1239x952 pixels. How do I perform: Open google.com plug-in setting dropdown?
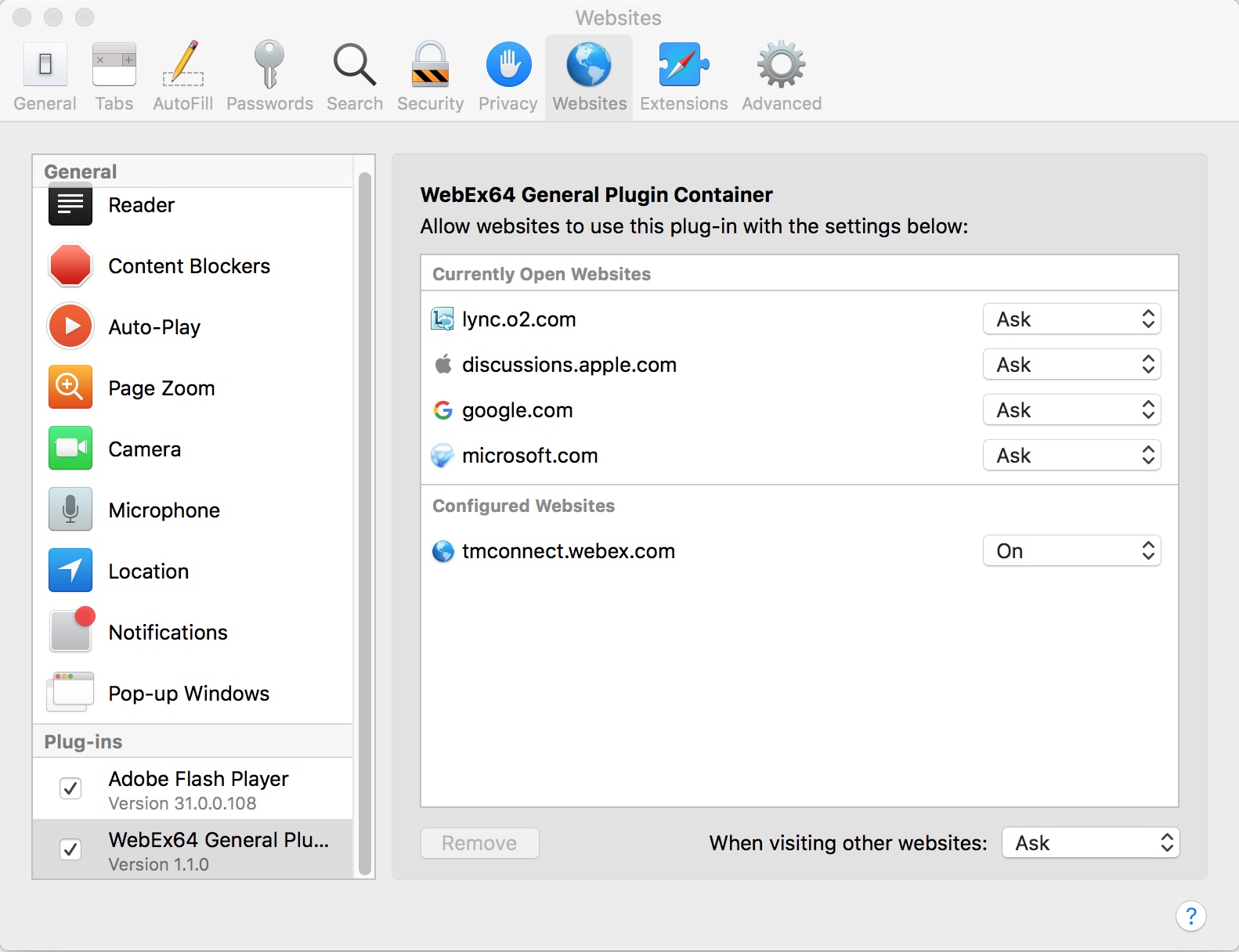point(1071,410)
